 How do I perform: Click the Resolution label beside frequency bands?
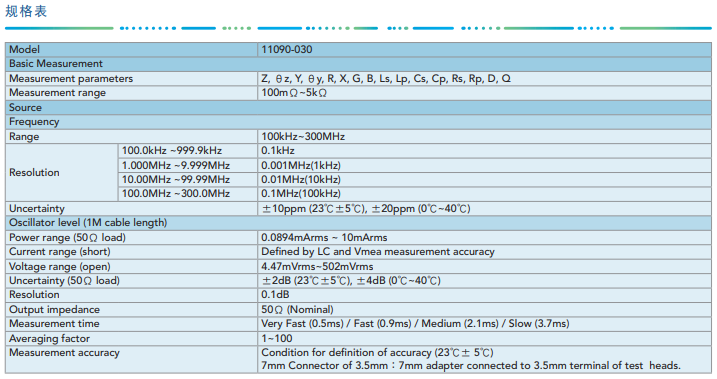(34, 172)
